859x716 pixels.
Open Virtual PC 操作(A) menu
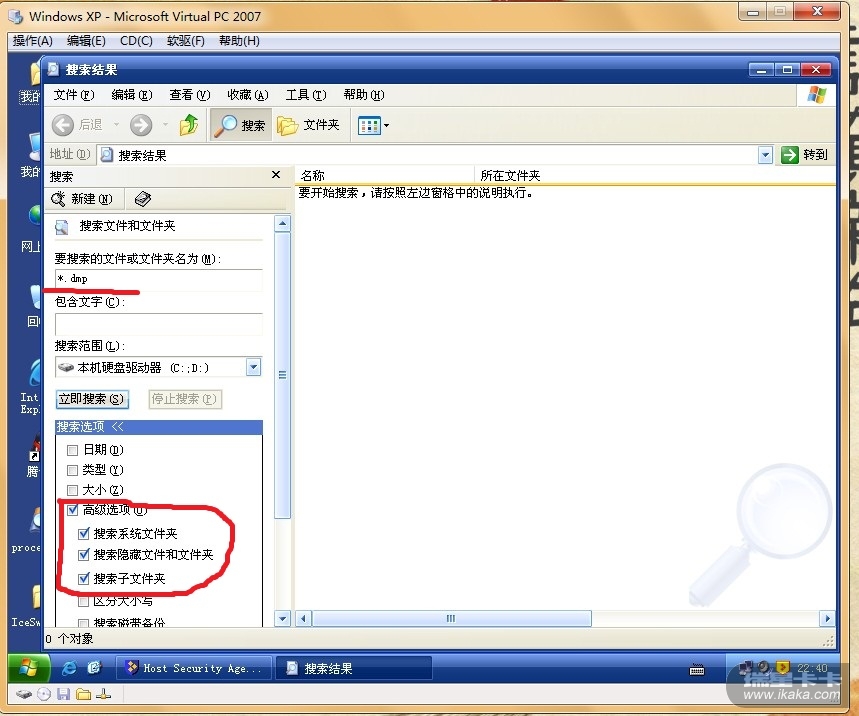click(x=32, y=41)
